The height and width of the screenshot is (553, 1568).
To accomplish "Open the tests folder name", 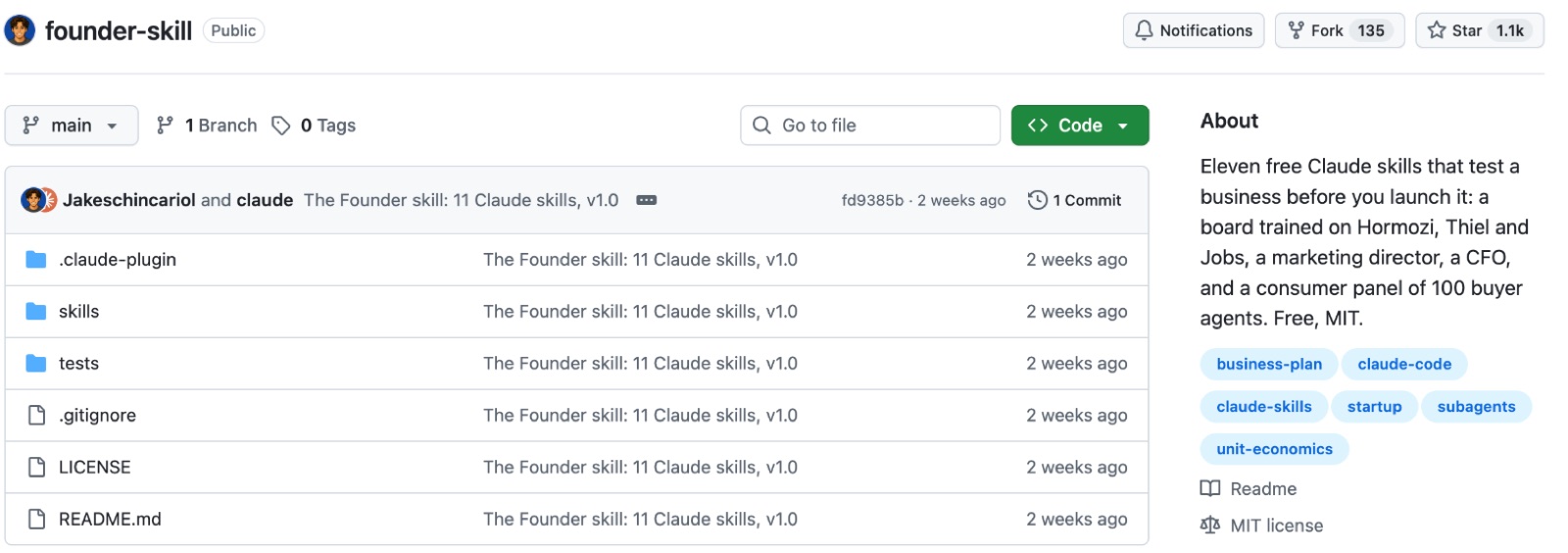I will (78, 364).
